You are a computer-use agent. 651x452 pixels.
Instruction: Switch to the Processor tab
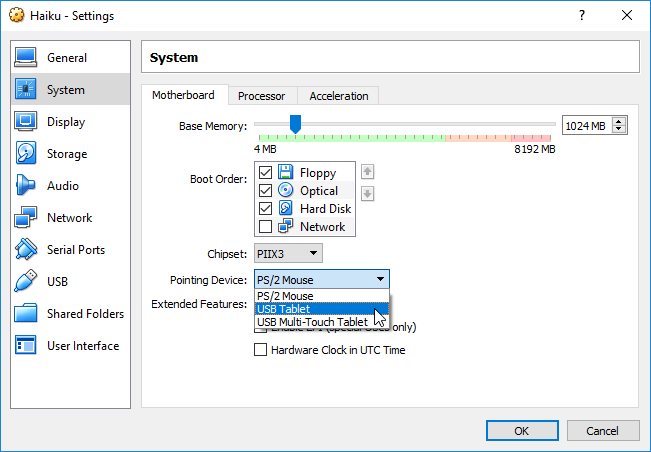(261, 96)
